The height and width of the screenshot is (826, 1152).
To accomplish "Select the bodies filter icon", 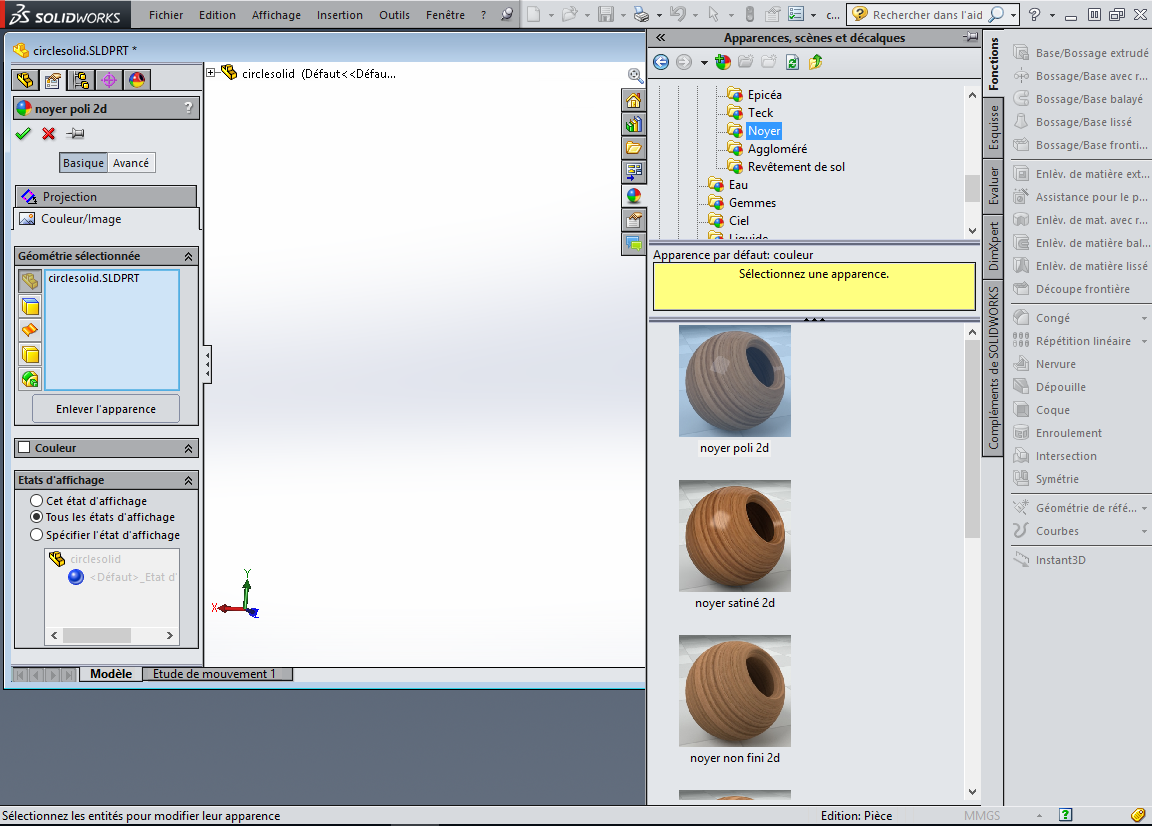I will point(30,355).
